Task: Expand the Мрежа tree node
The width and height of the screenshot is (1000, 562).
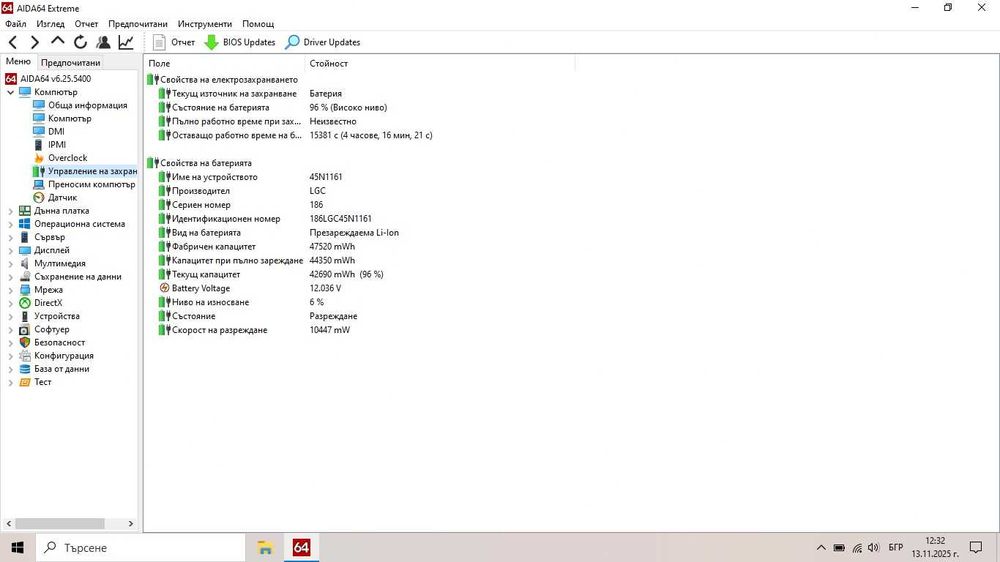Action: coord(10,290)
